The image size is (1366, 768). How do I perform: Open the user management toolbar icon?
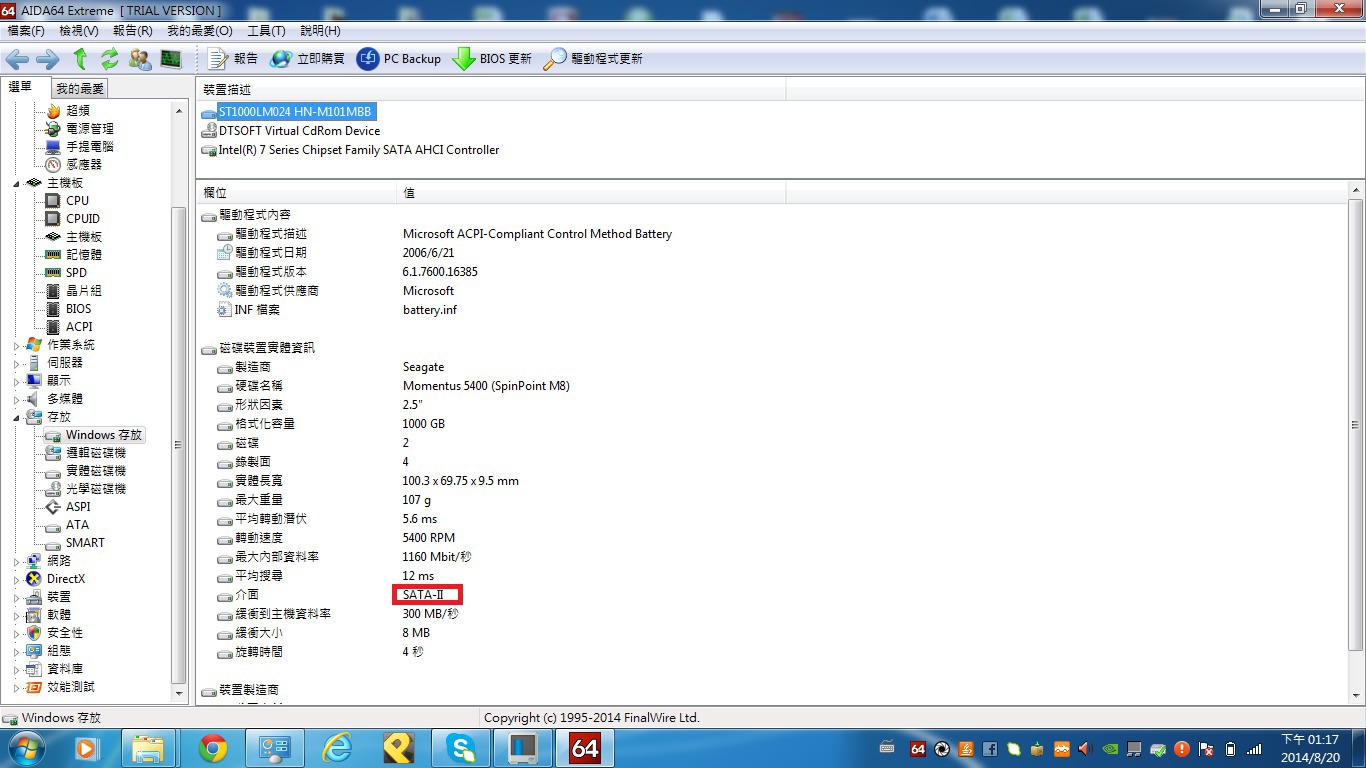pos(140,59)
